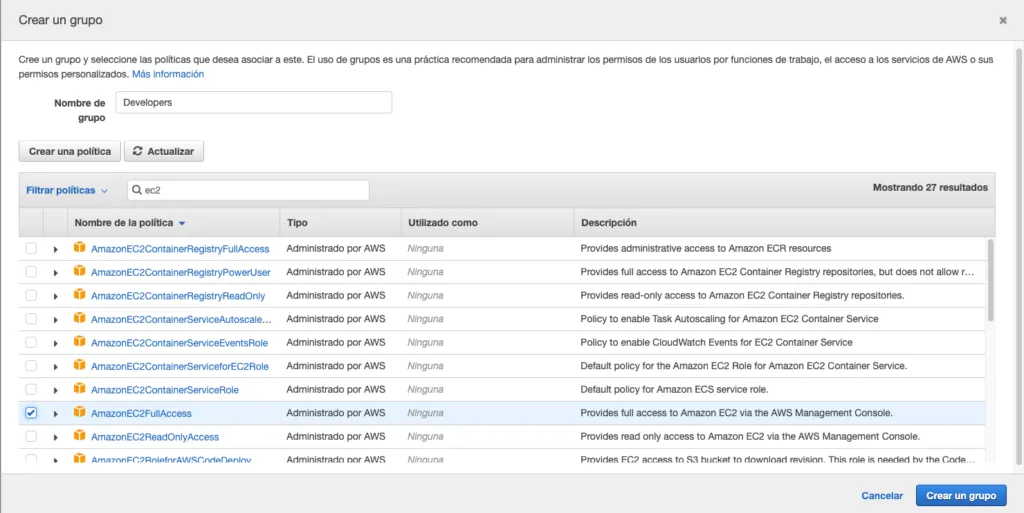Viewport: 1024px width, 513px height.
Task: Click 'Default policy for Amazon ECS service role.'
Action: [675, 390]
